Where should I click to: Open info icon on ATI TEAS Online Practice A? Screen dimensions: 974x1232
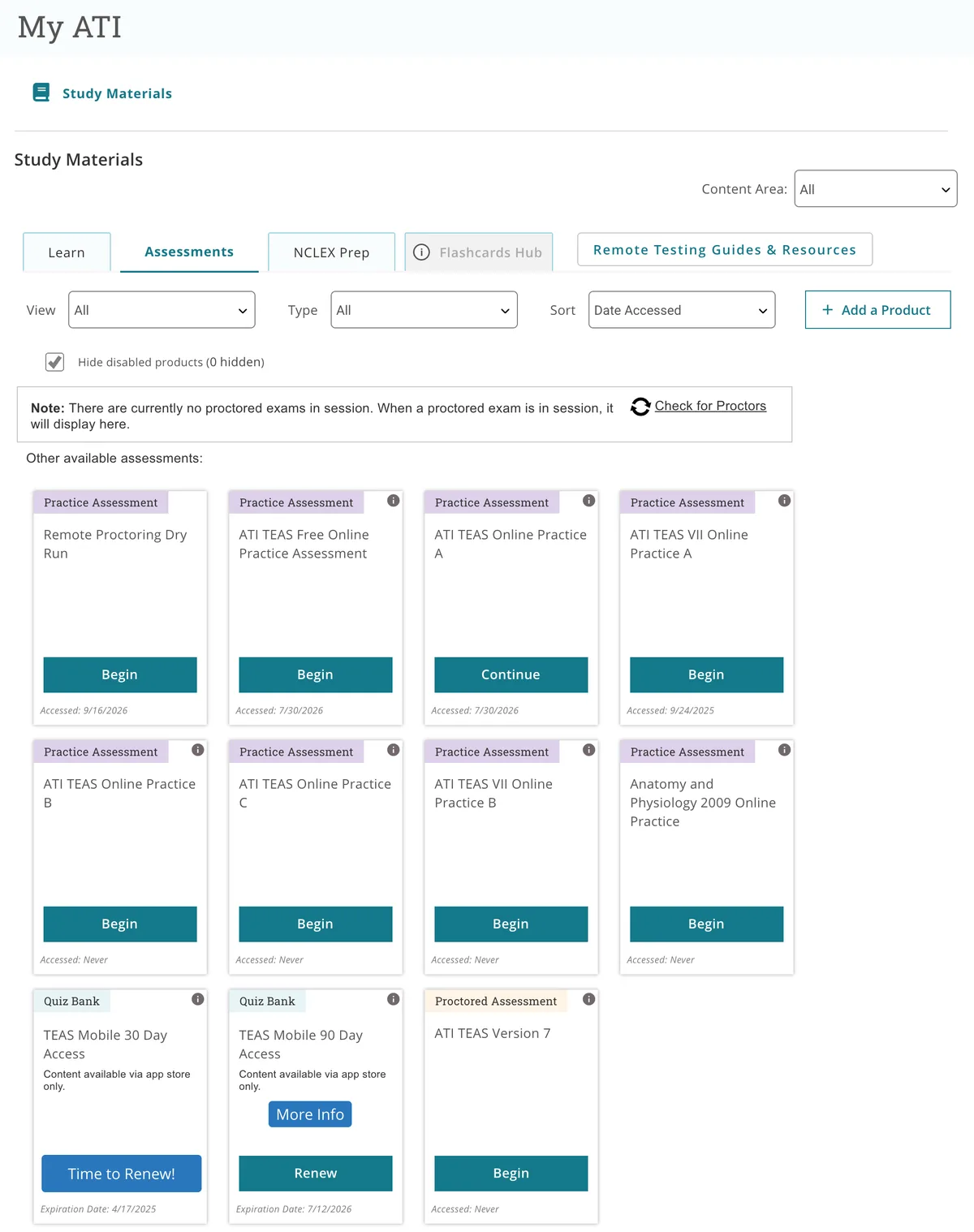click(589, 501)
